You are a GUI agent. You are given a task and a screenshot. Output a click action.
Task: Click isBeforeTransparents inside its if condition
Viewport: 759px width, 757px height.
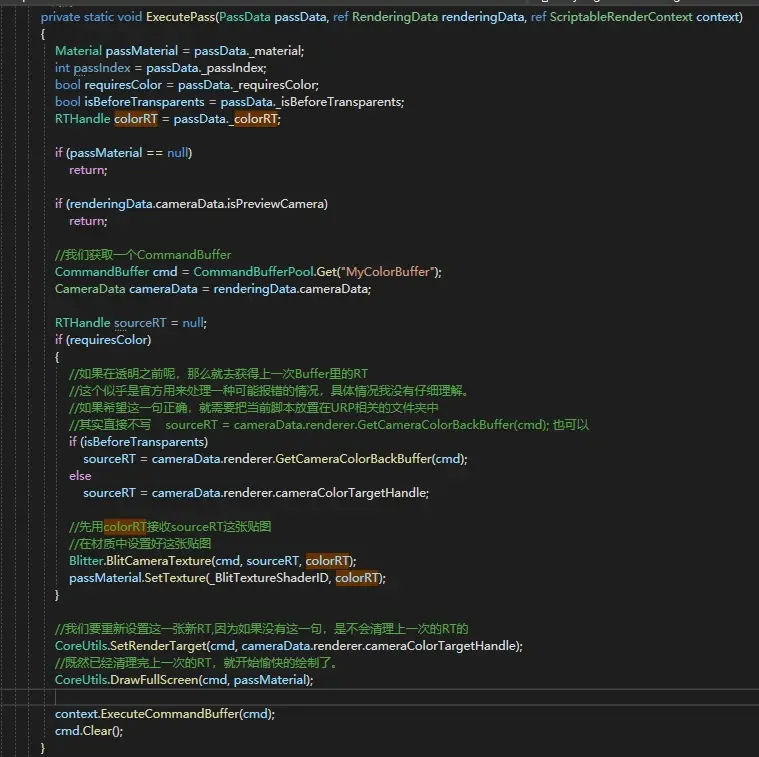click(x=144, y=442)
